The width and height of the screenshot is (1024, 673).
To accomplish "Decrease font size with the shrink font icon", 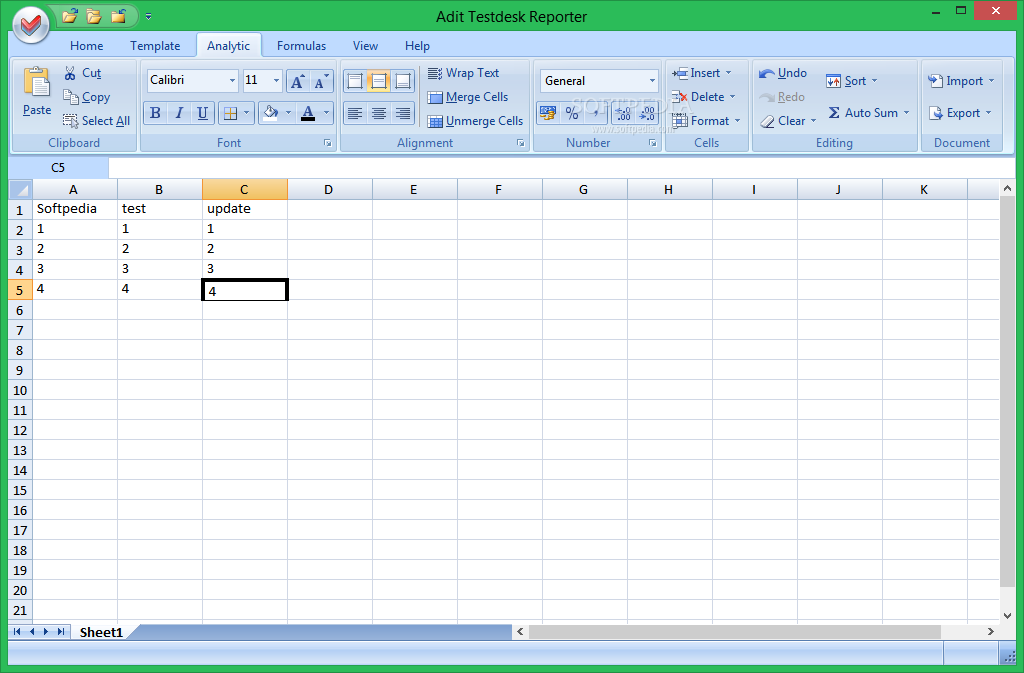I will (321, 81).
